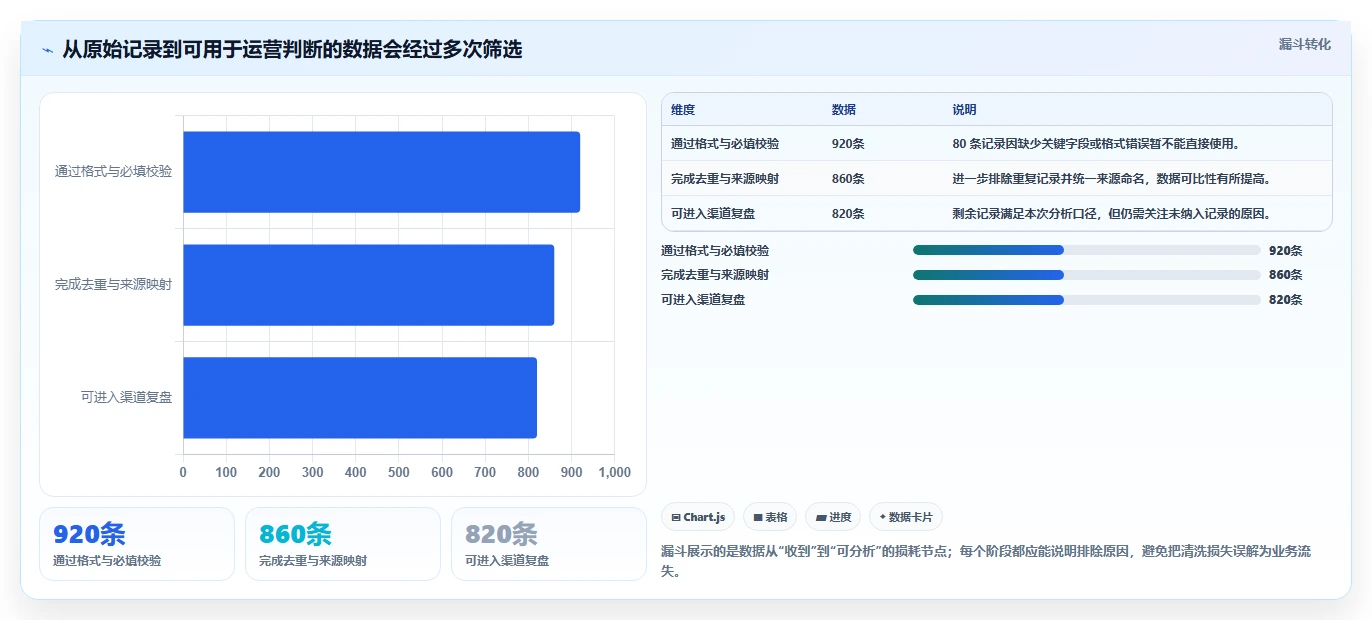Click the 860条 value beside progress bar
Viewport: 1372px width, 620px height.
[x=1285, y=275]
